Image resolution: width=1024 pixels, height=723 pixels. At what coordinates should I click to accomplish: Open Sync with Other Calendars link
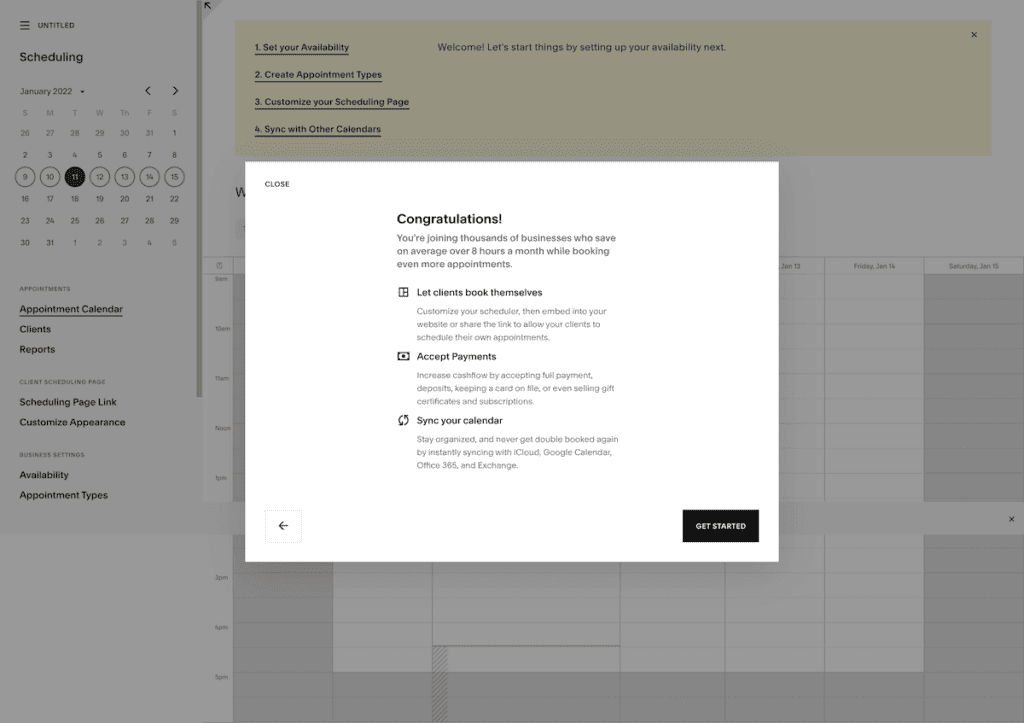click(x=317, y=130)
